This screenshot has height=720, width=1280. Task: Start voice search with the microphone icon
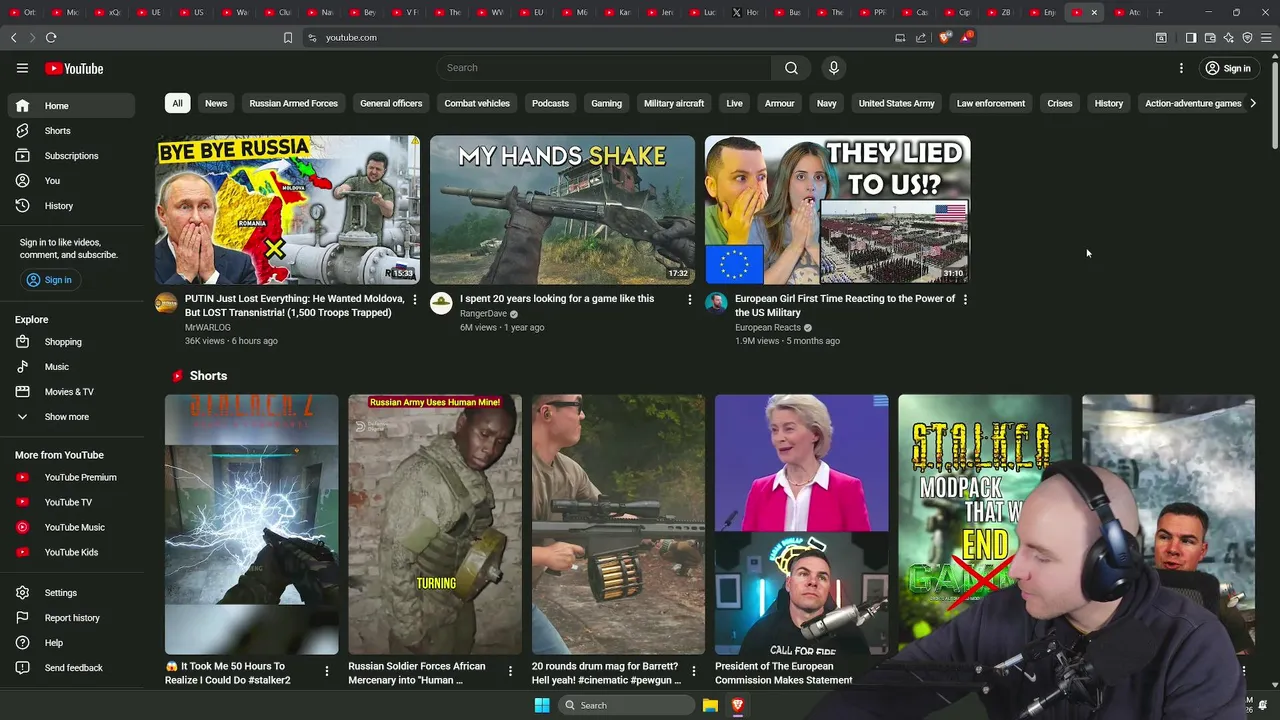point(834,68)
